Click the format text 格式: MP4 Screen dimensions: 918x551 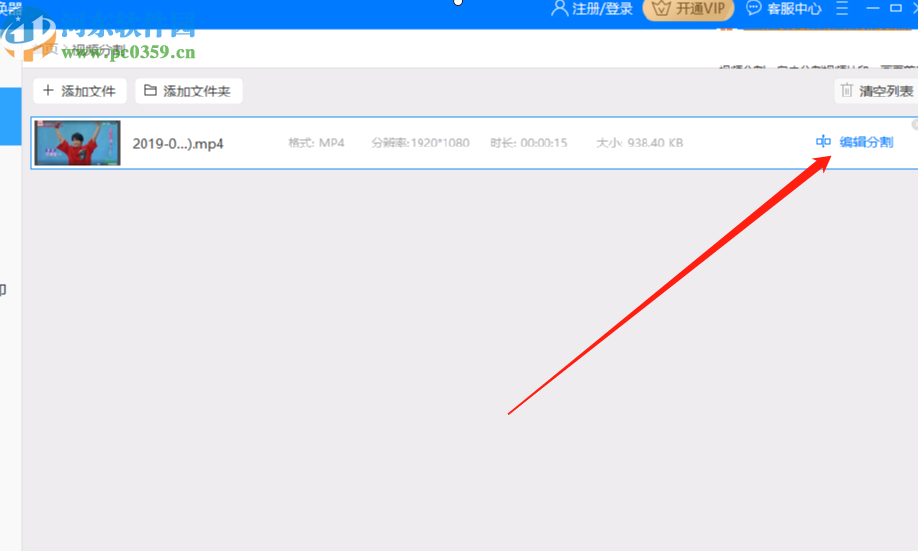(316, 142)
